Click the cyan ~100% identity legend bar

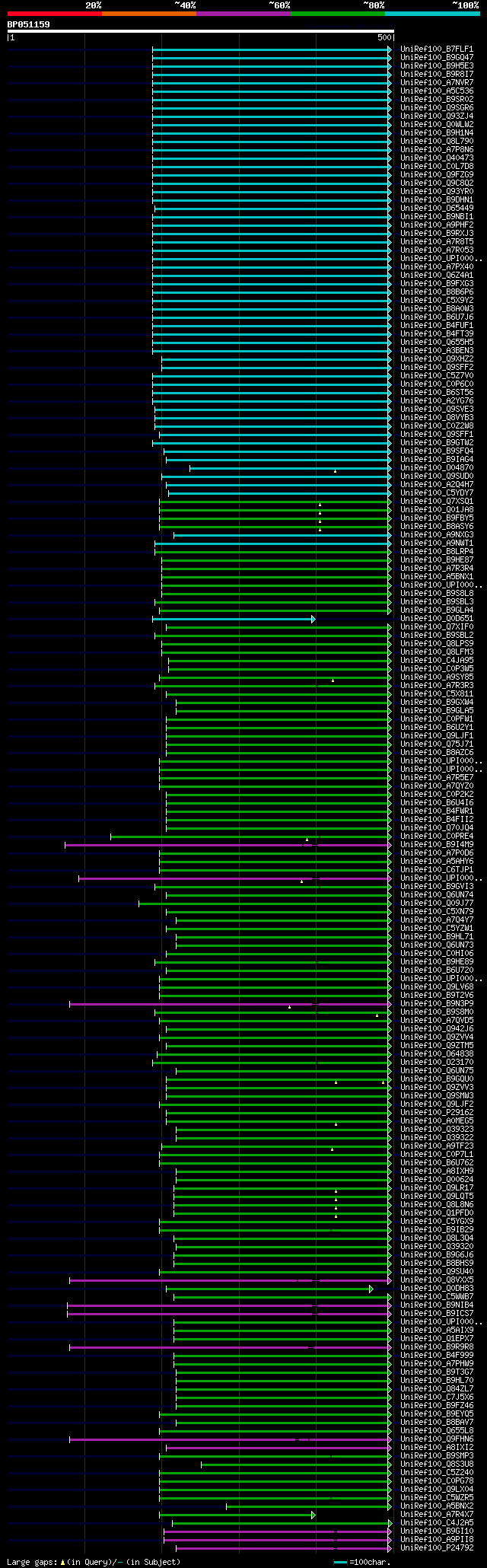pyautogui.click(x=432, y=14)
